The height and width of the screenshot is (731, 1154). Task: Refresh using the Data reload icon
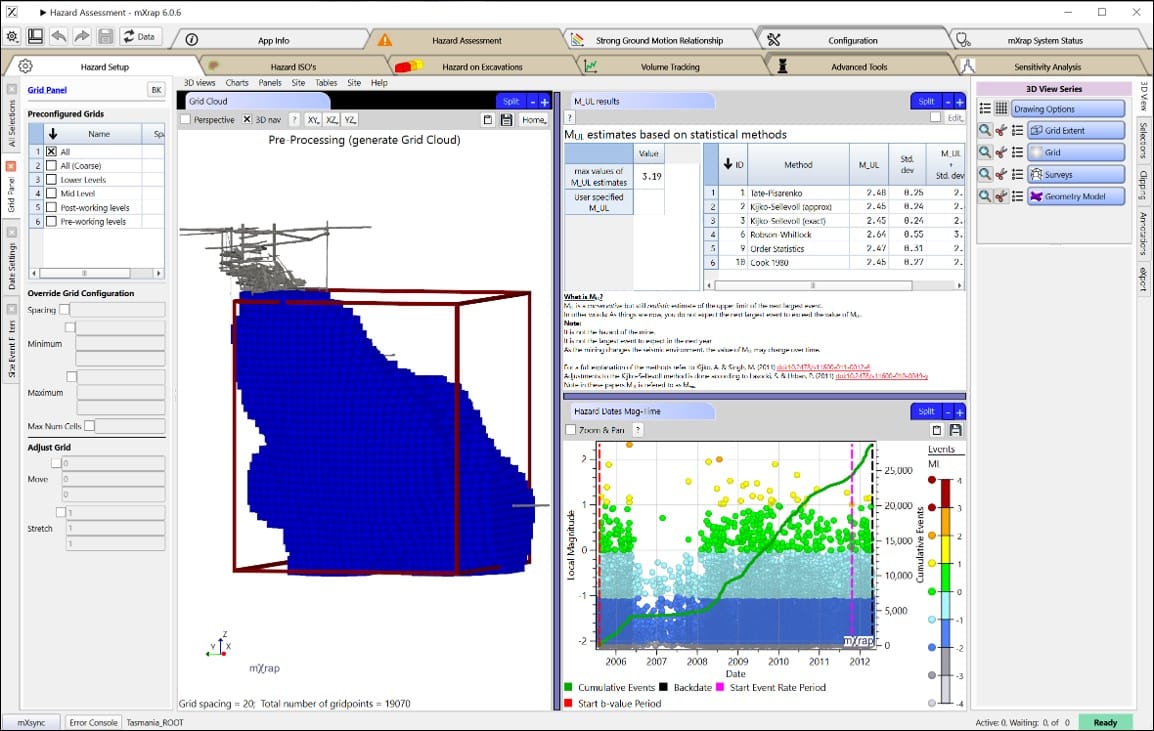128,37
